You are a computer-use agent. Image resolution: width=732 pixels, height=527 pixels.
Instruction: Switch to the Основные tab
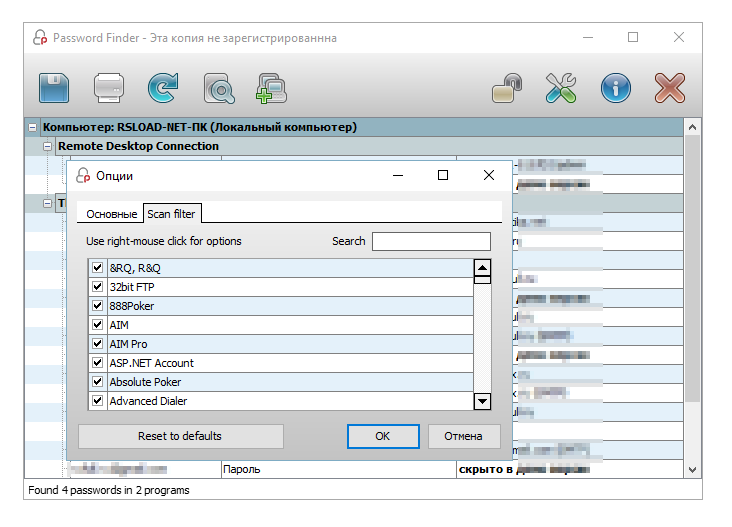pyautogui.click(x=112, y=214)
